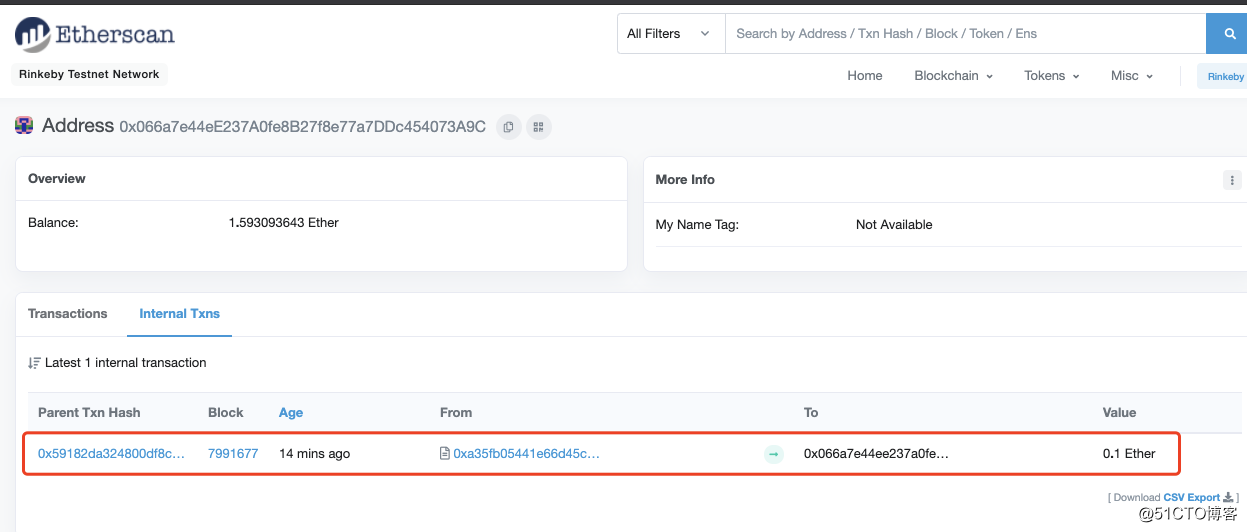This screenshot has width=1247, height=532.
Task: Expand the Tokens menu
Action: pos(1051,76)
